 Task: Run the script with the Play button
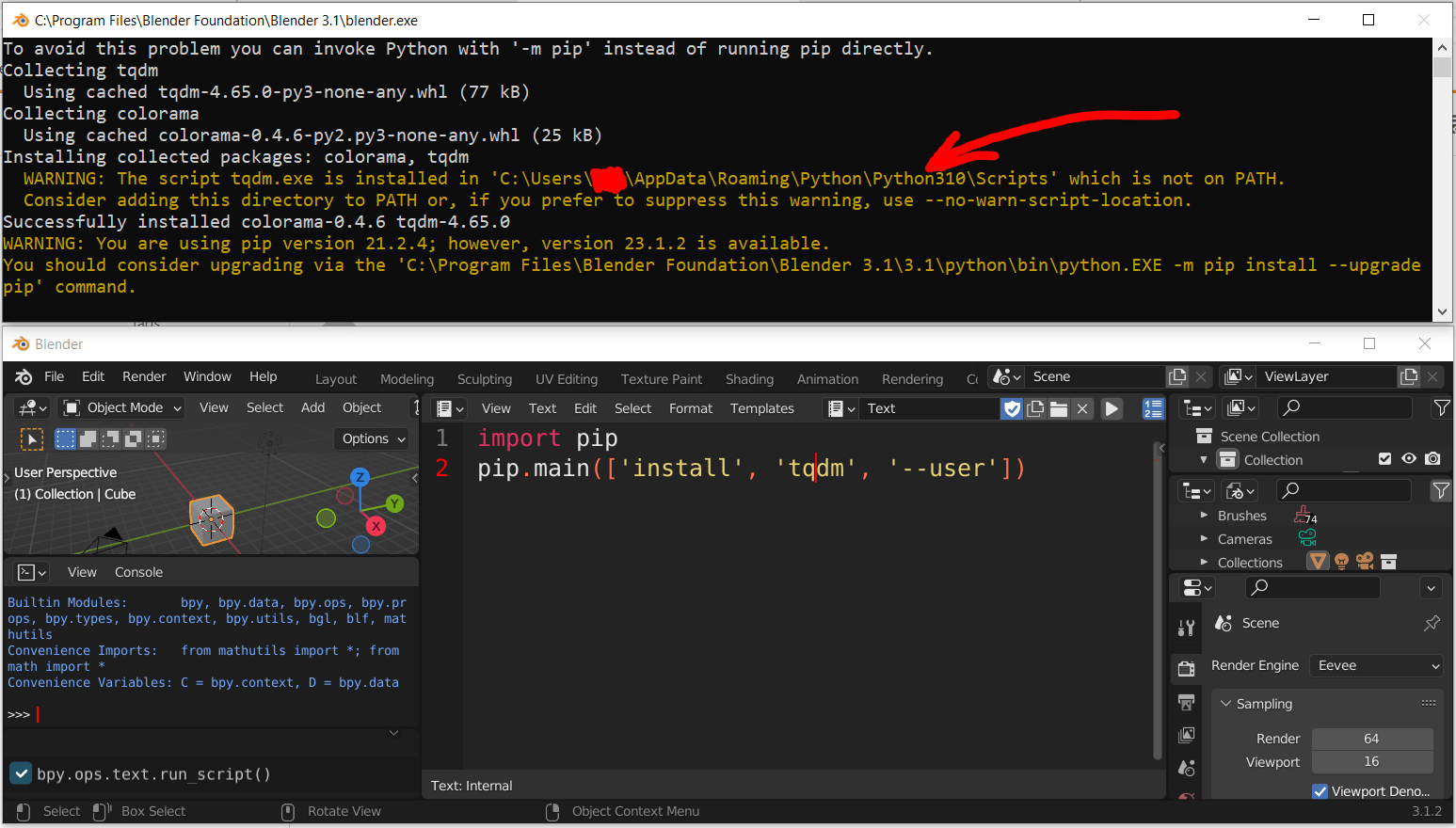pos(1112,408)
